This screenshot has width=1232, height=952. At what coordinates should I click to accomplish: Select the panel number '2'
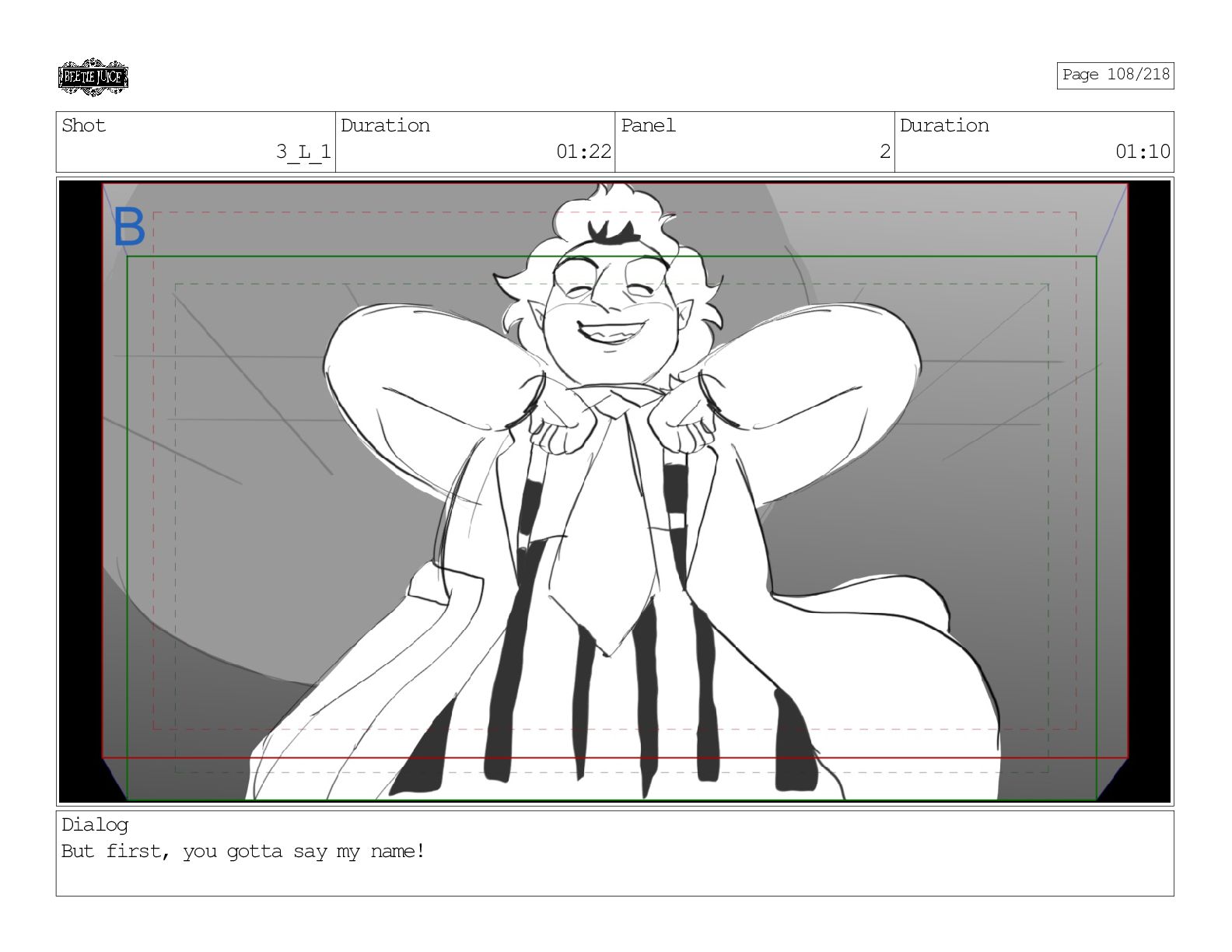(x=884, y=151)
